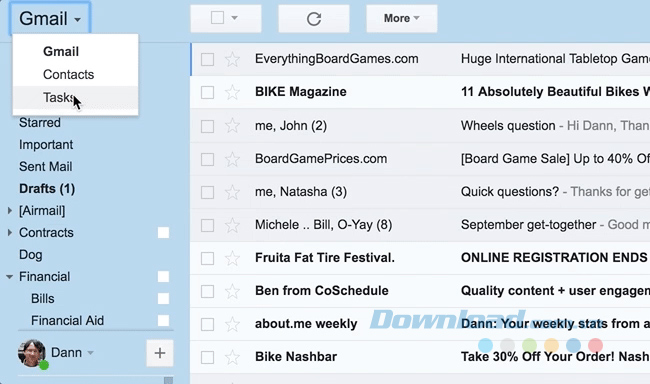Tick the about.me weekly email checkbox
This screenshot has height=384, width=650.
click(x=207, y=324)
